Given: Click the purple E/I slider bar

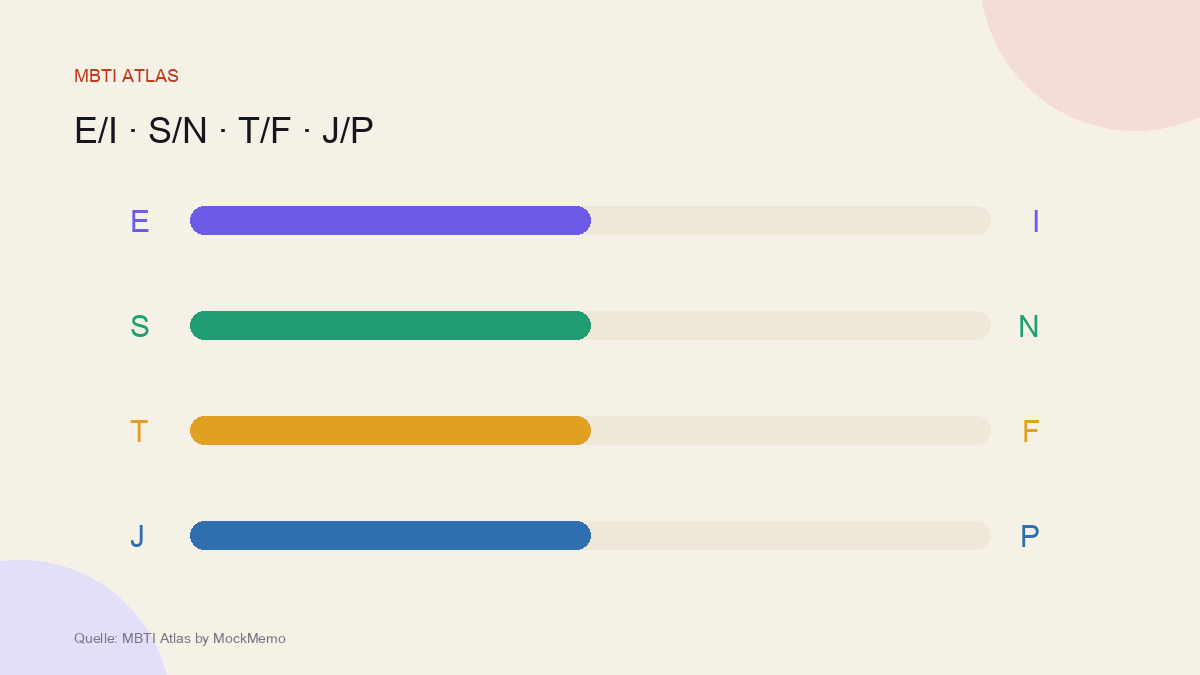Looking at the screenshot, I should point(390,220).
